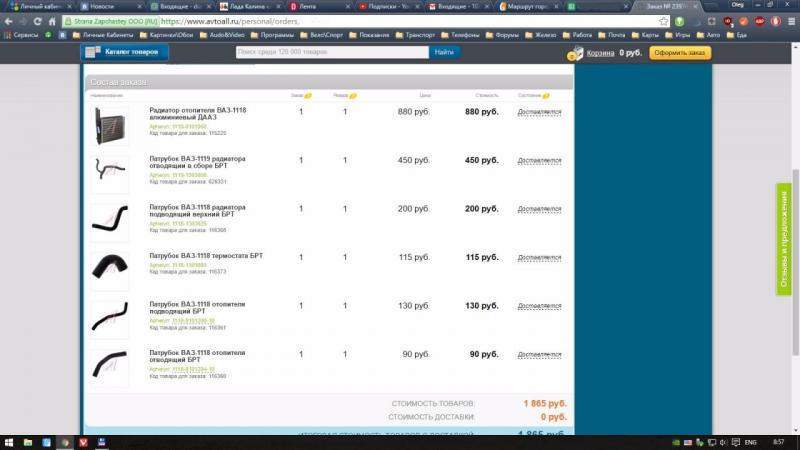Open Работа bookmarks folder
800x450 pixels.
[x=577, y=35]
